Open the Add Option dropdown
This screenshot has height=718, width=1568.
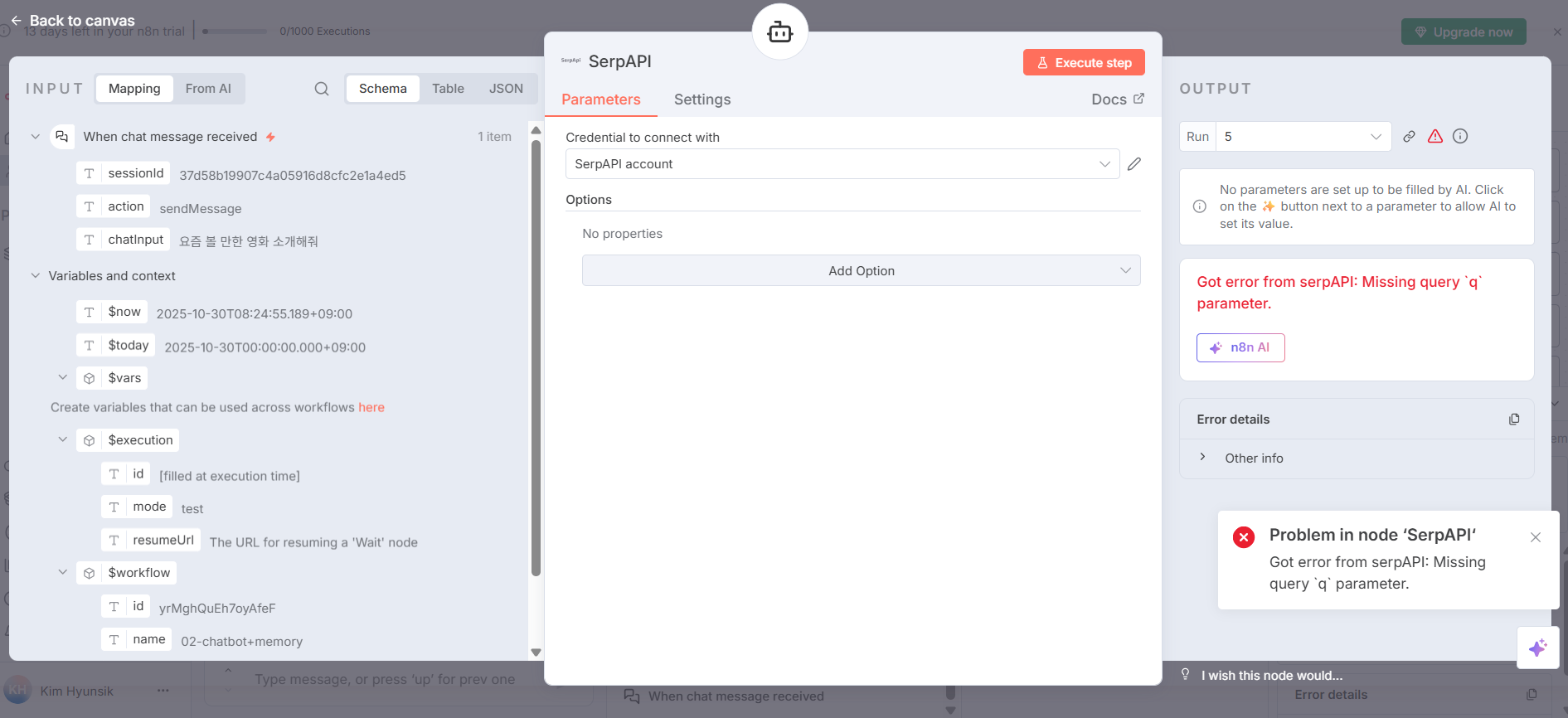click(861, 271)
